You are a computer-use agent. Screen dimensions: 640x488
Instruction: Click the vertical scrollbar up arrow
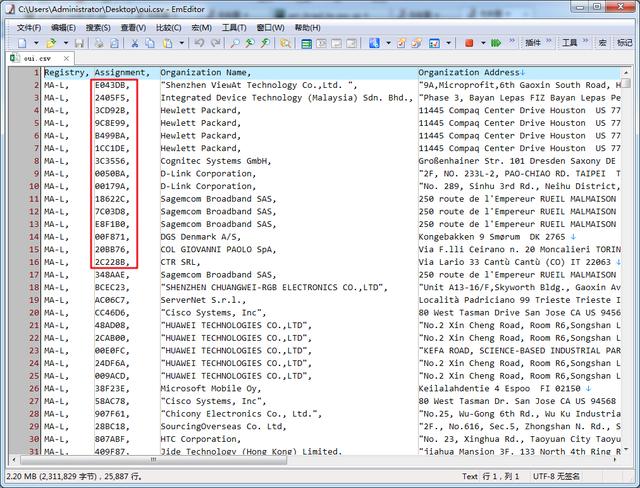[x=626, y=73]
